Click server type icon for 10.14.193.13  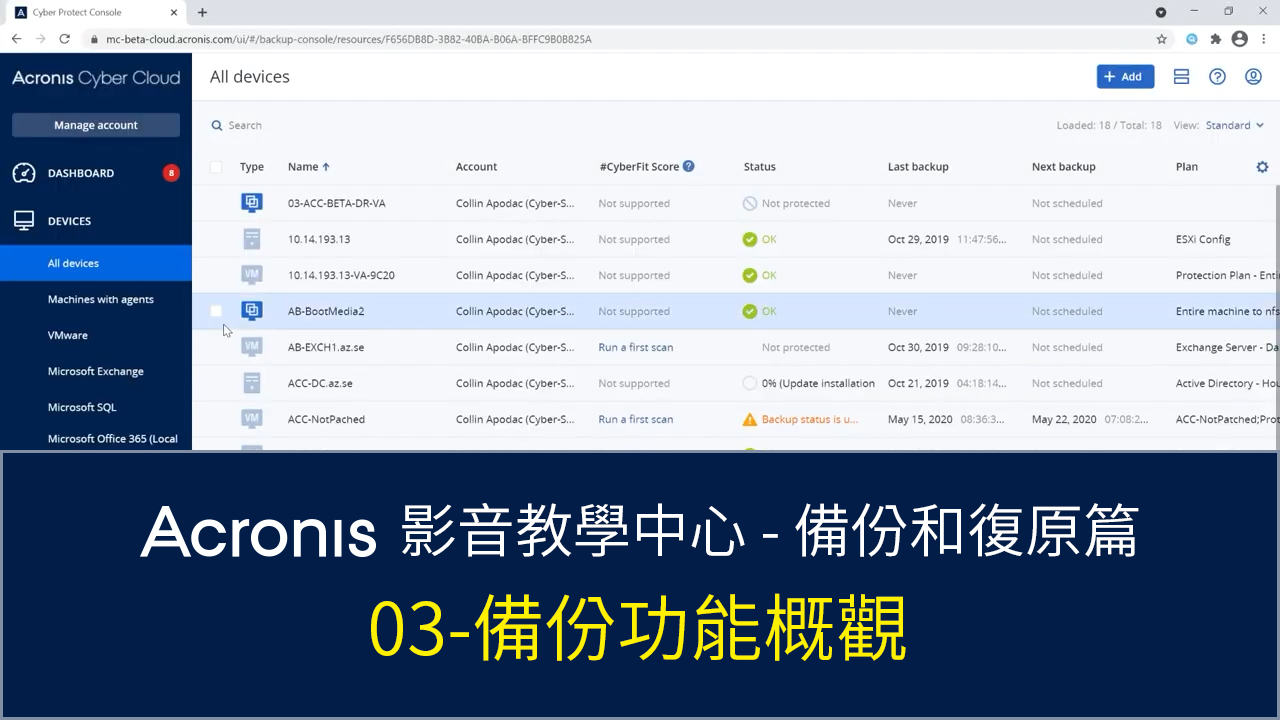tap(252, 239)
